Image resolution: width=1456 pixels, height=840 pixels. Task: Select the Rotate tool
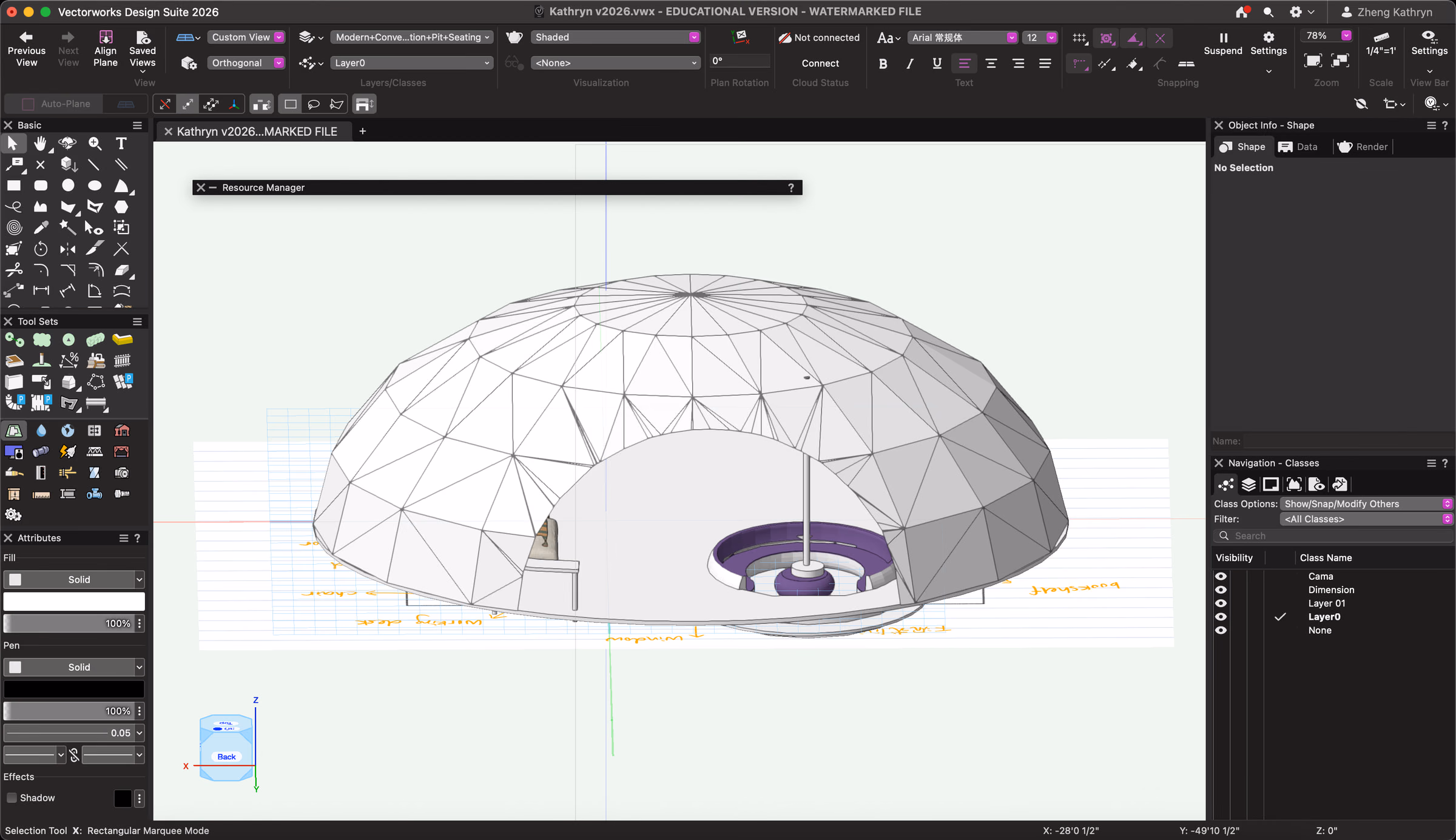pos(41,249)
